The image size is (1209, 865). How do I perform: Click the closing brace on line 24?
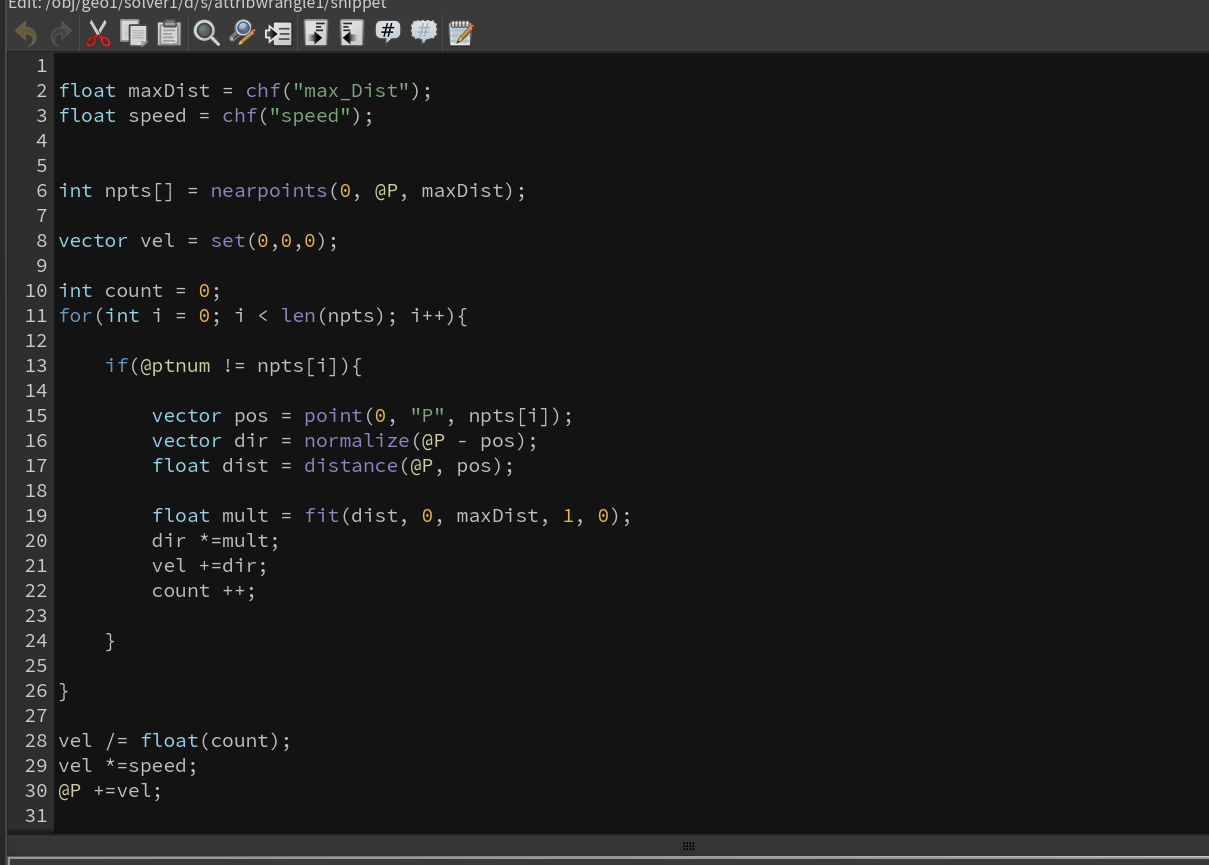coord(110,641)
